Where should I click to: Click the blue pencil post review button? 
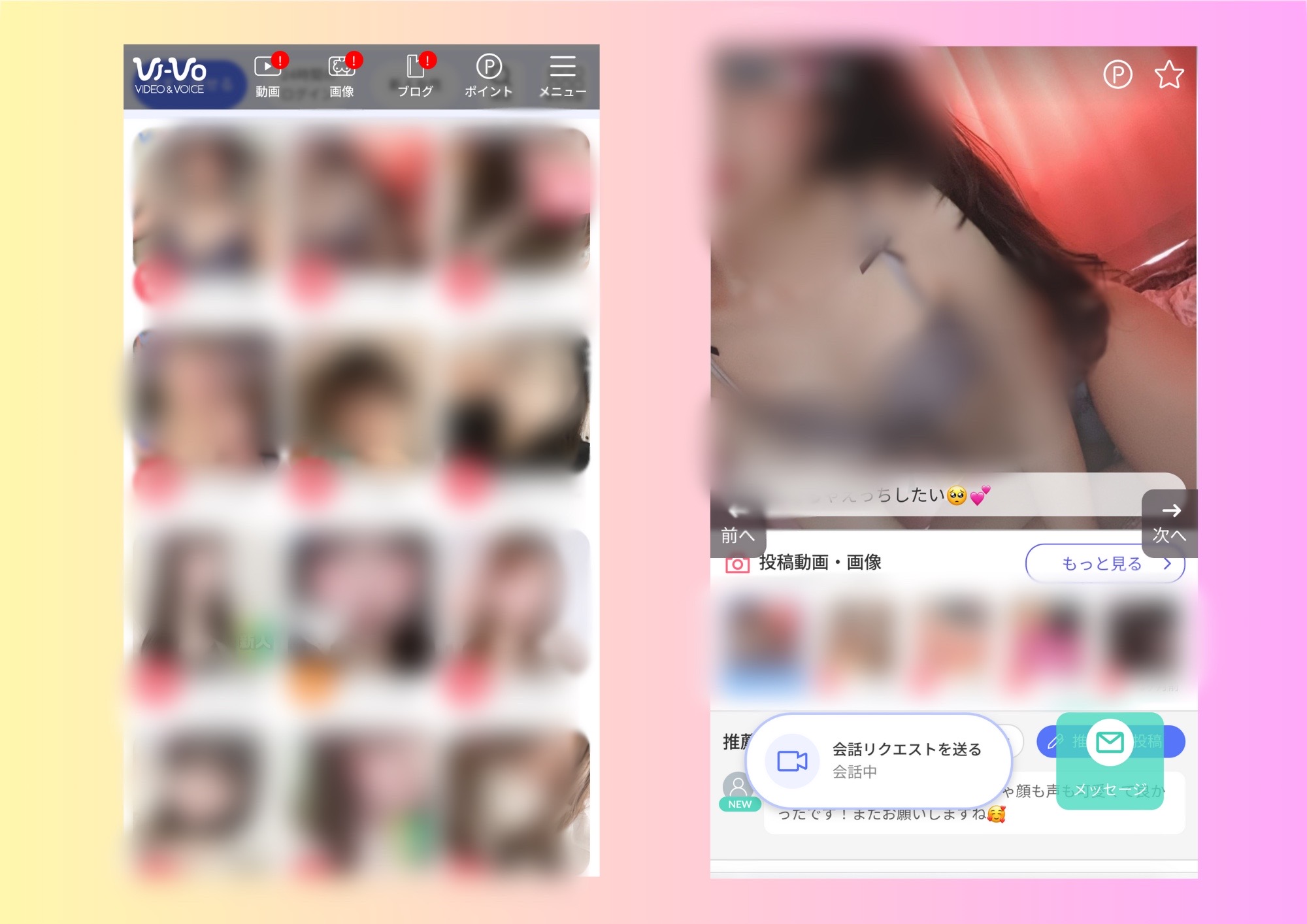[1053, 741]
